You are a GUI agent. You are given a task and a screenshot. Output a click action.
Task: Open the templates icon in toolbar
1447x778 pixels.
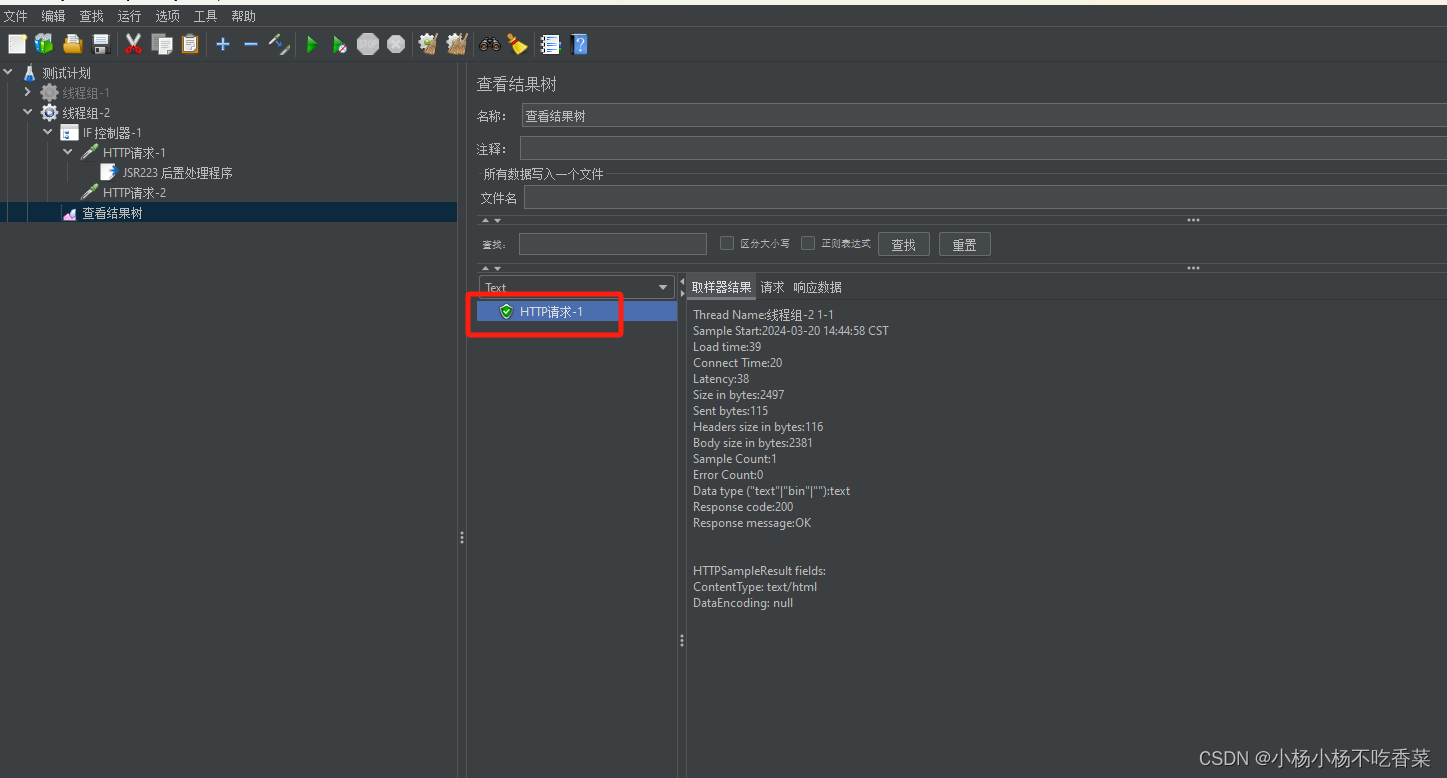pyautogui.click(x=44, y=44)
